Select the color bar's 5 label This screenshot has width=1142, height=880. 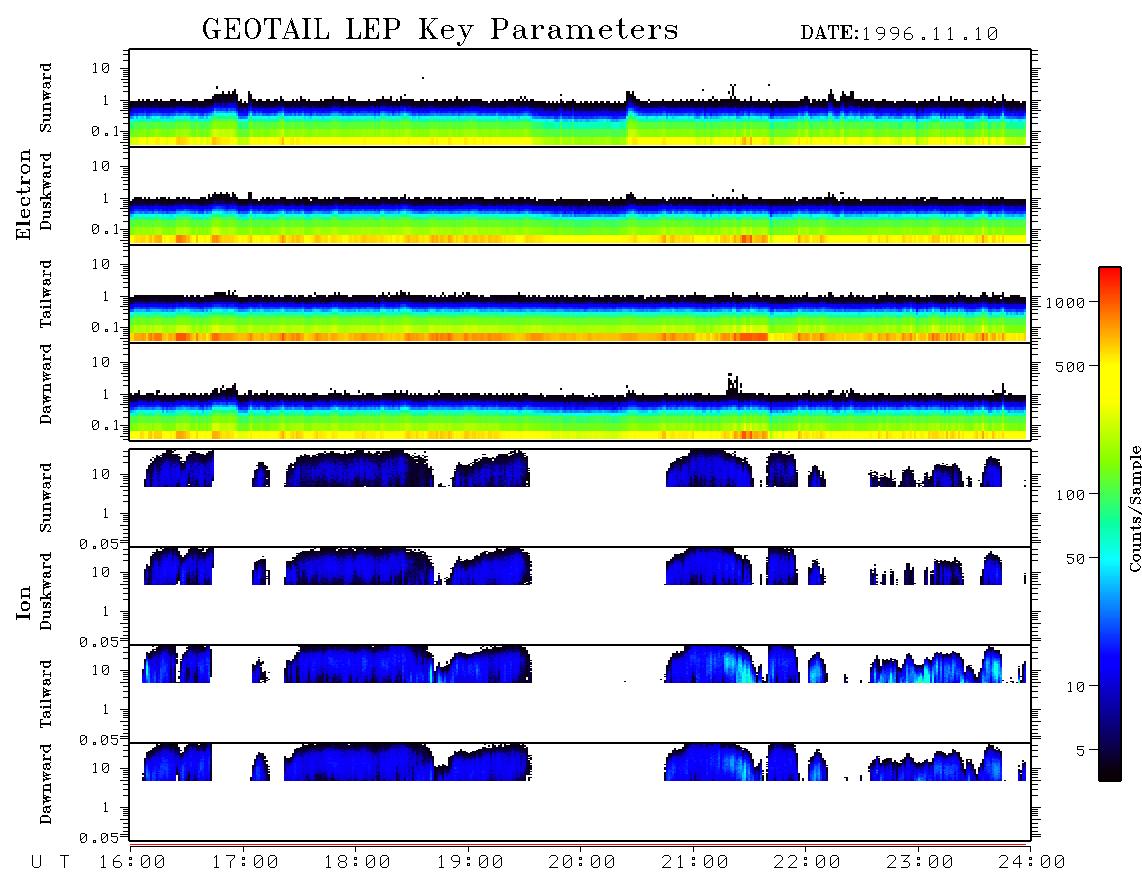tap(1080, 751)
